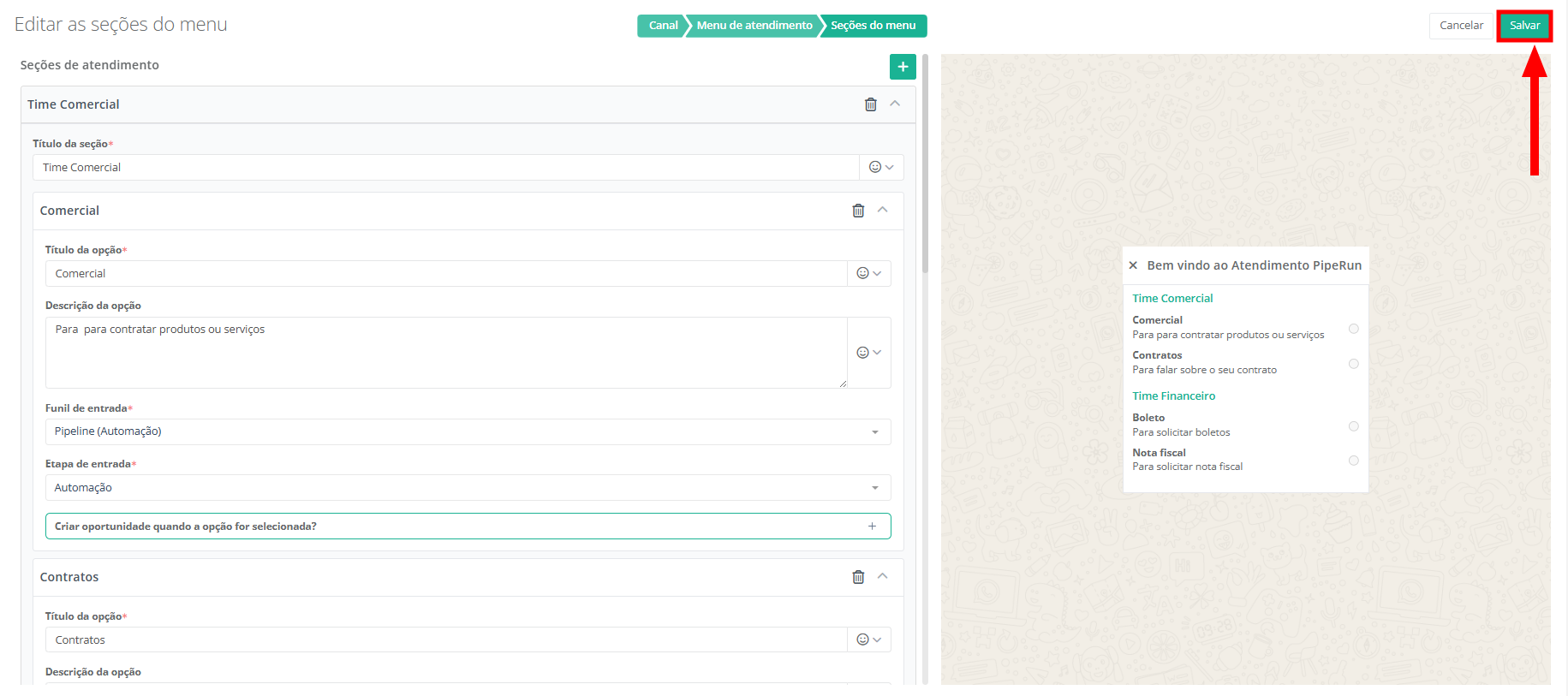
Task: Open emoji picker in Comercial description box
Action: point(868,353)
